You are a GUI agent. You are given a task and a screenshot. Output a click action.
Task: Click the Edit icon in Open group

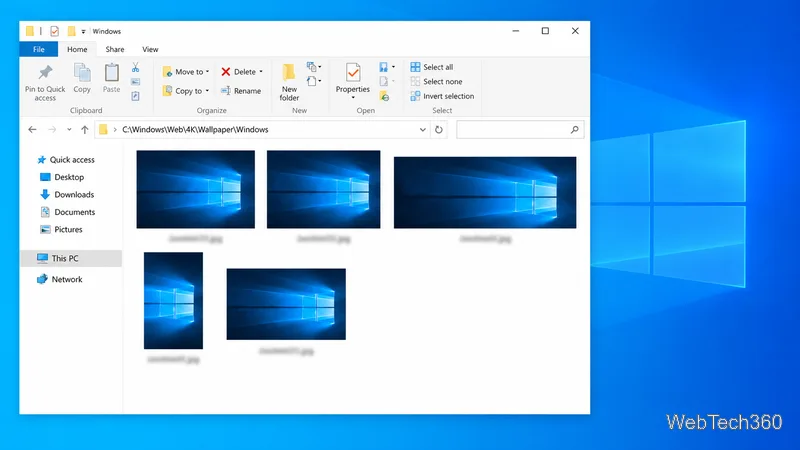384,81
